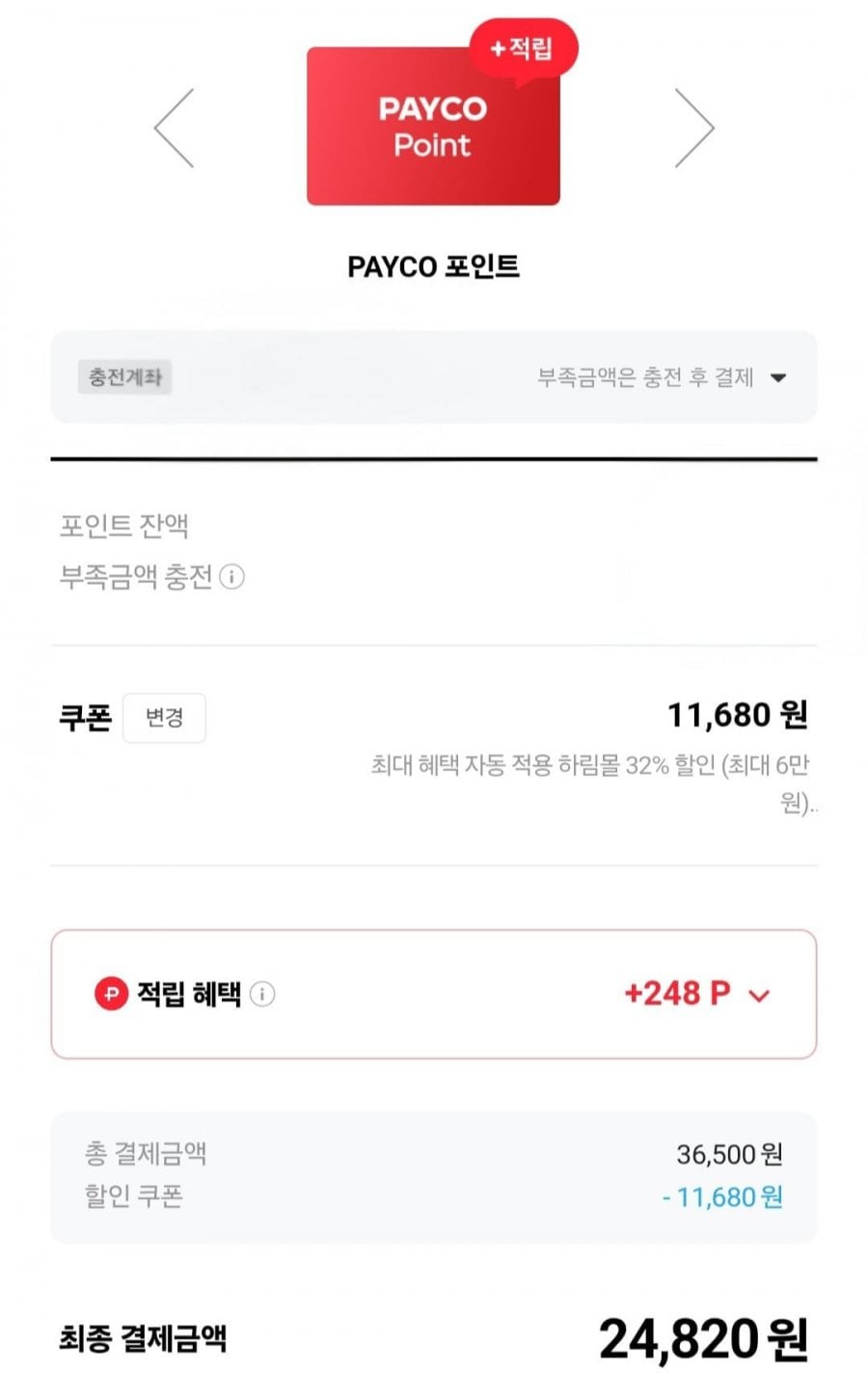The width and height of the screenshot is (868, 1373).
Task: Click the 11,680 원 coupon amount
Action: tap(738, 715)
